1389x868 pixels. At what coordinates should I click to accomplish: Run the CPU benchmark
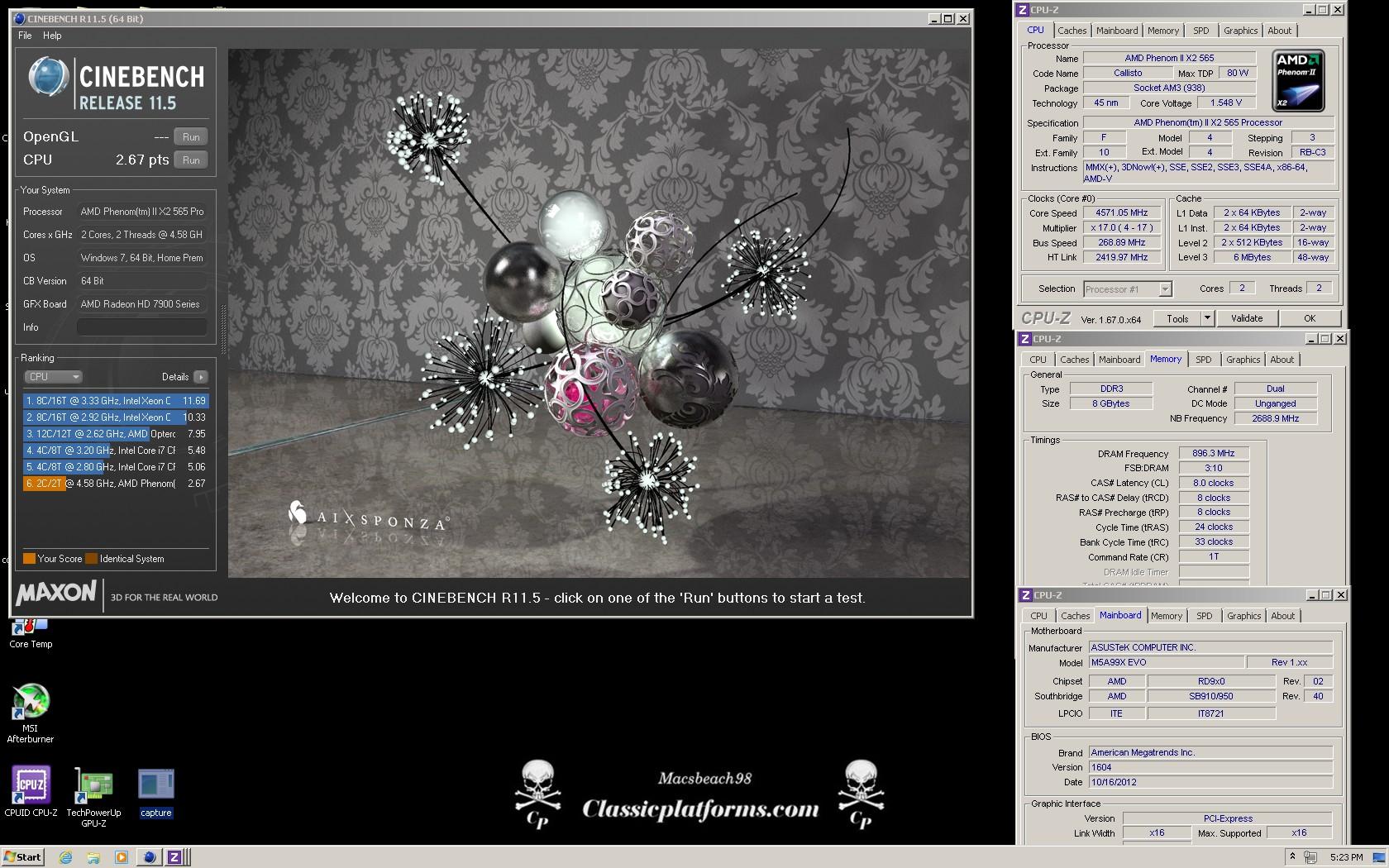pyautogui.click(x=191, y=160)
